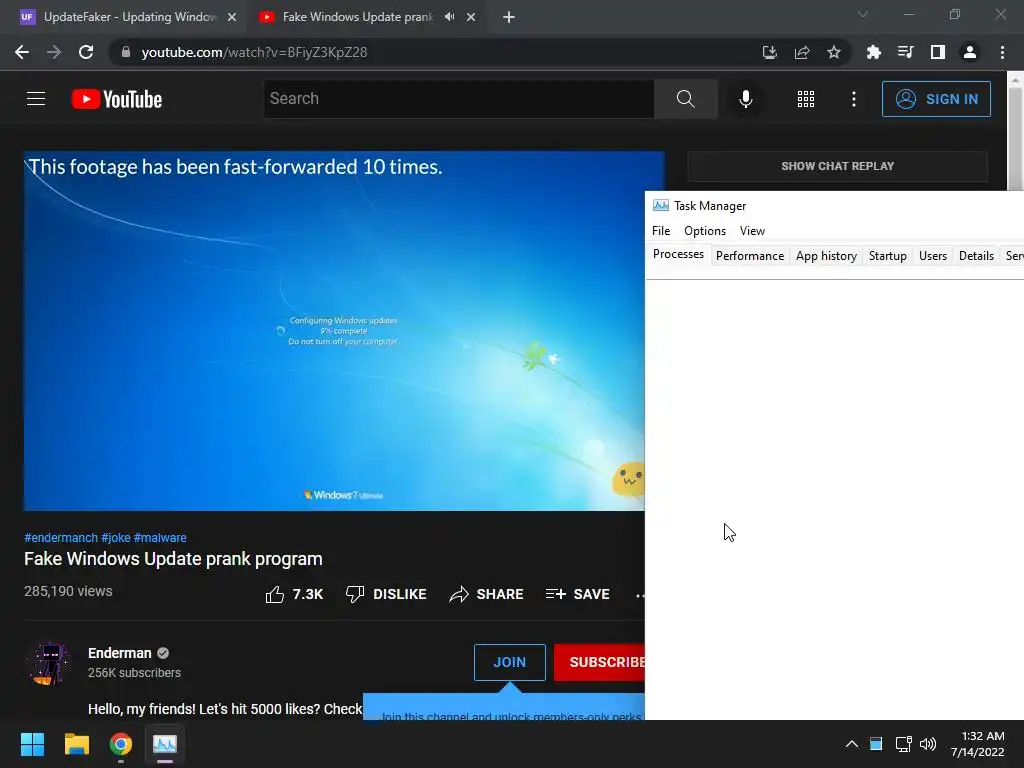Mute the Fake Windows Update tab audio

449,17
